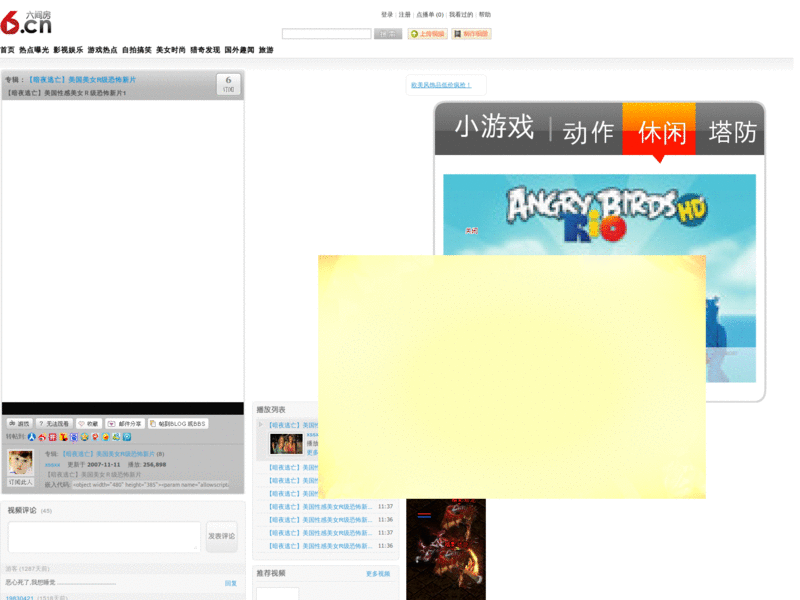The height and width of the screenshot is (600, 800).
Task: Open the 6.cn site logo
Action: tap(26, 22)
